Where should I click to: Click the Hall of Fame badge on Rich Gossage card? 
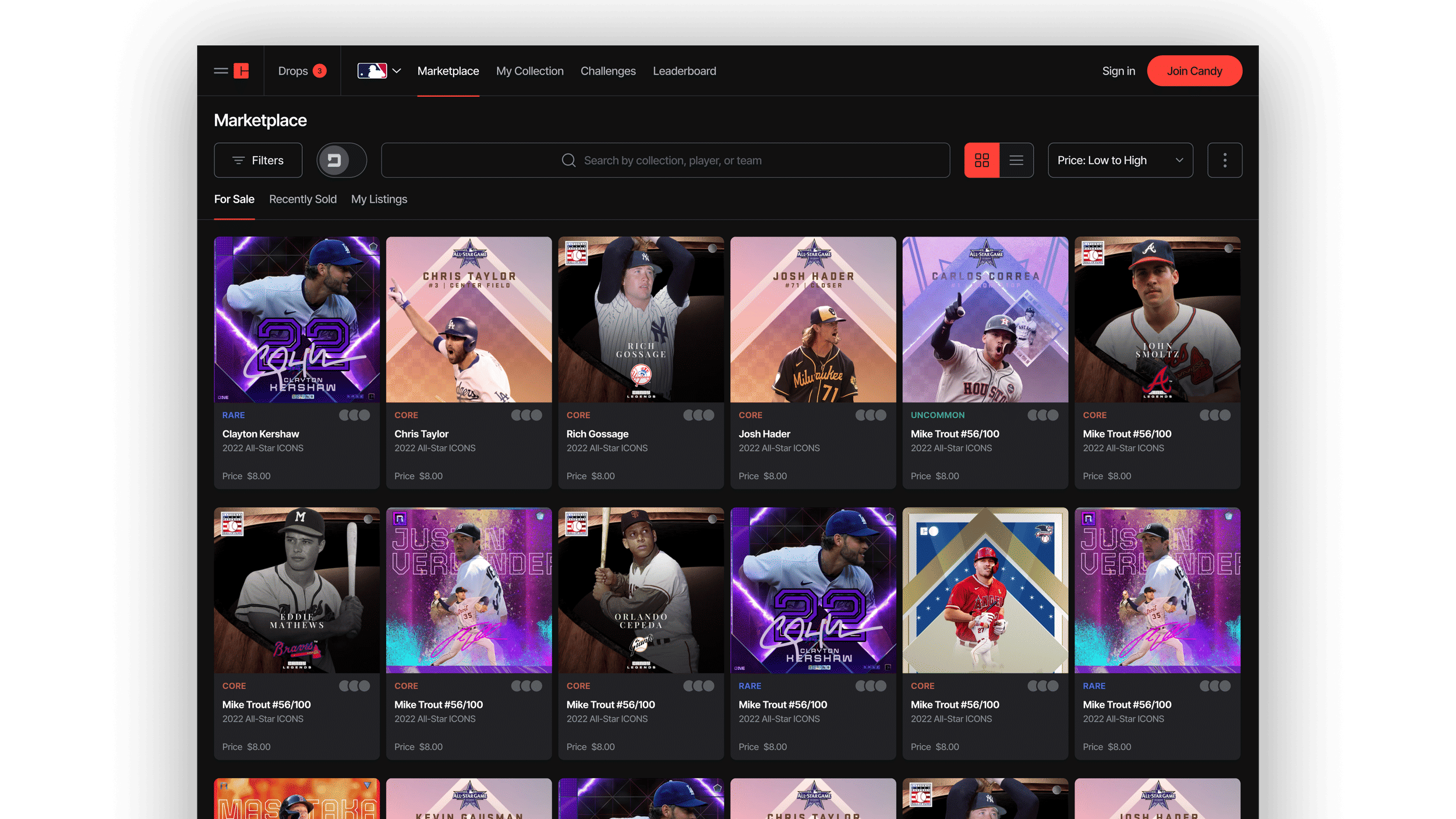click(x=576, y=253)
